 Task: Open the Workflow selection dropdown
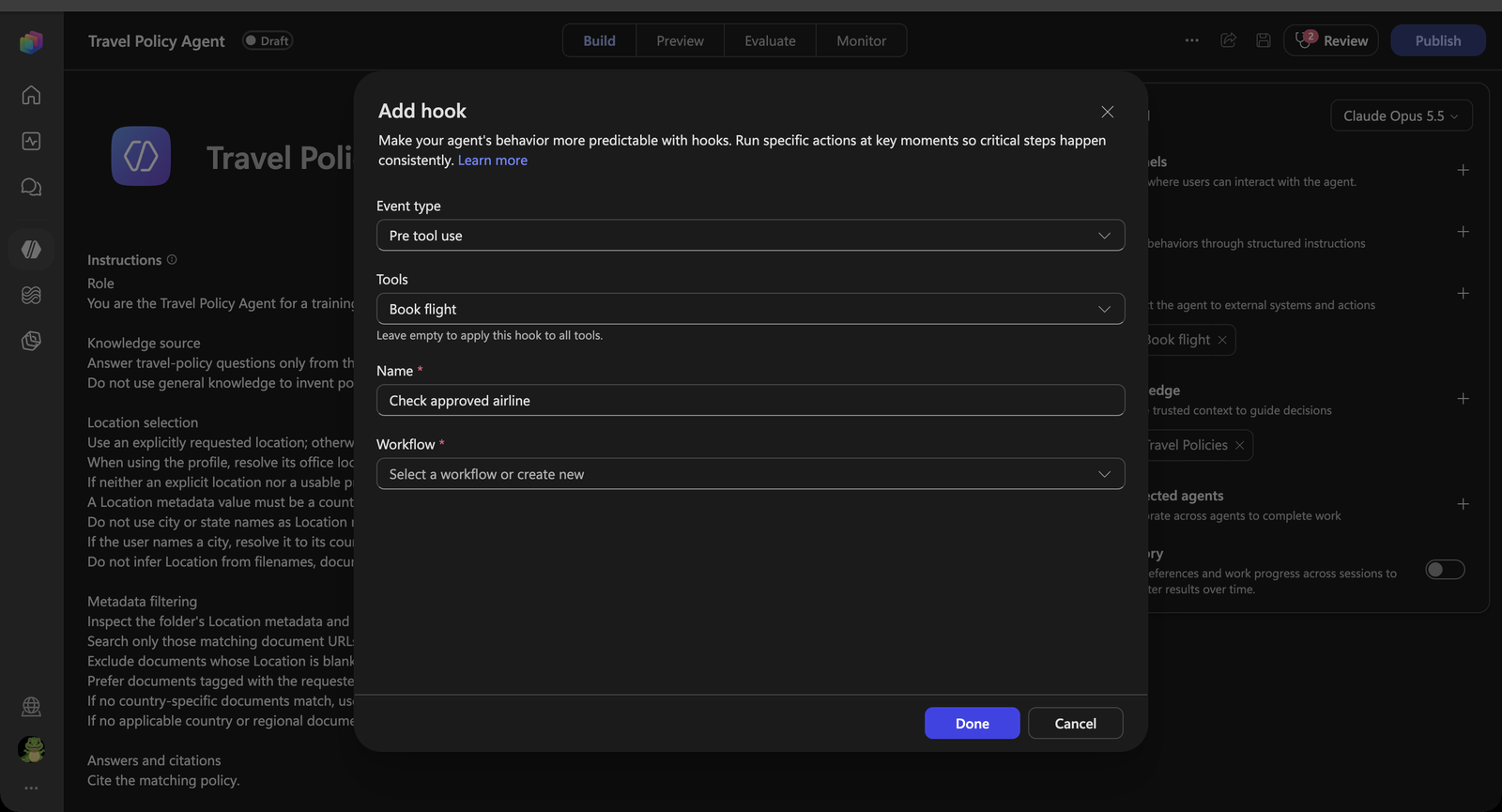point(750,474)
